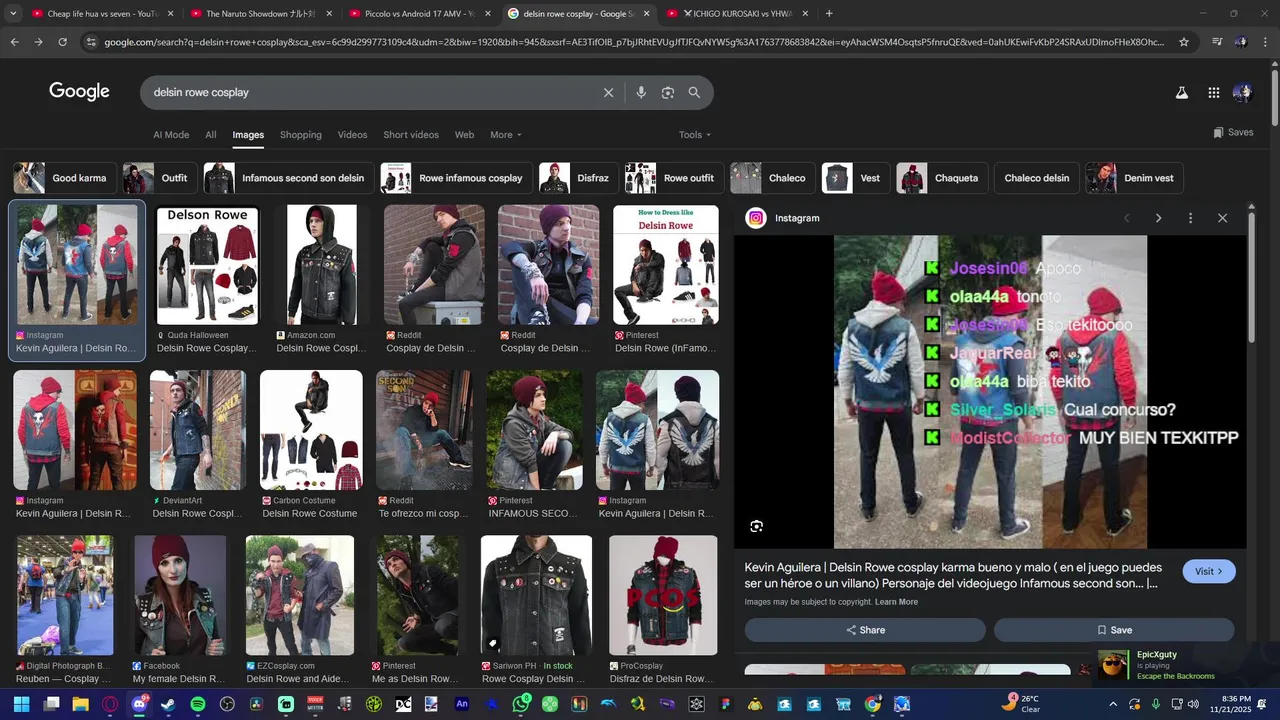Click the Save button in preview panel
The image size is (1280, 720).
pyautogui.click(x=1114, y=630)
